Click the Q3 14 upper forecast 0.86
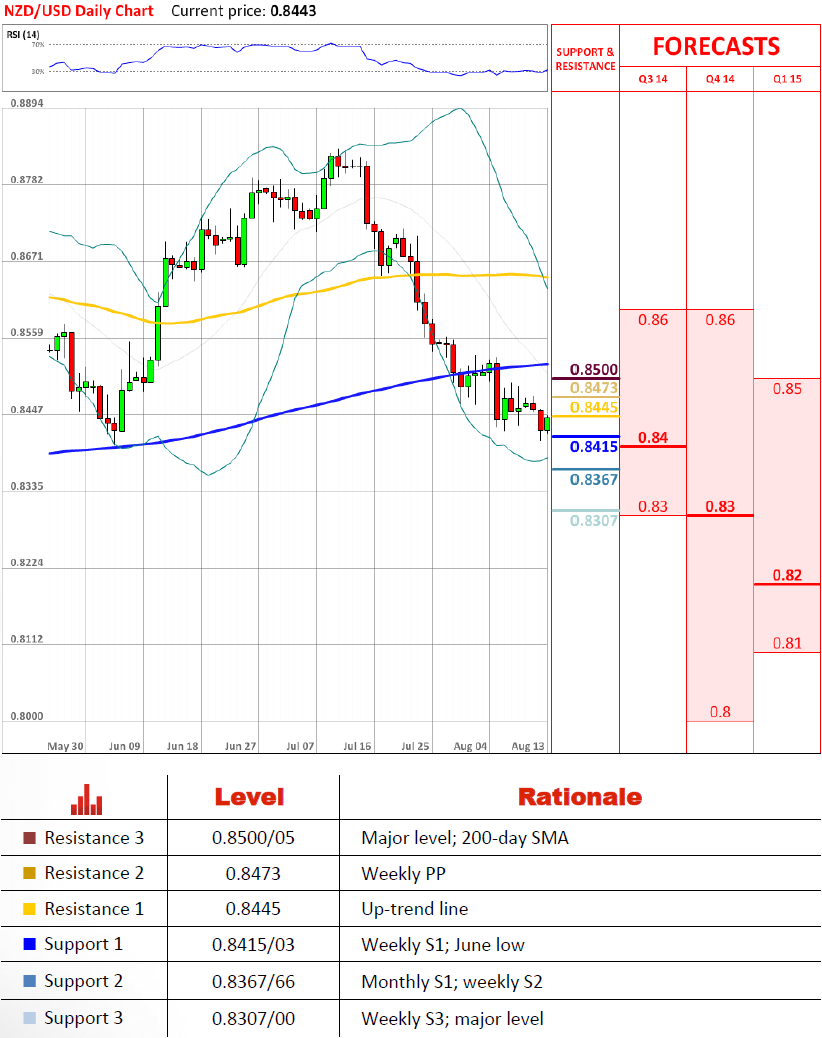 coord(653,320)
